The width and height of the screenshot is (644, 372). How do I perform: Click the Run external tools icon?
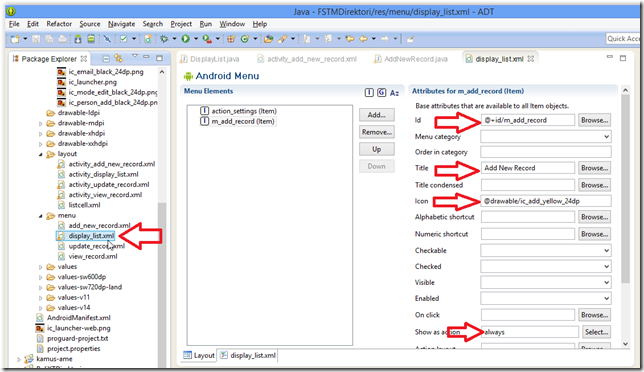coord(207,39)
